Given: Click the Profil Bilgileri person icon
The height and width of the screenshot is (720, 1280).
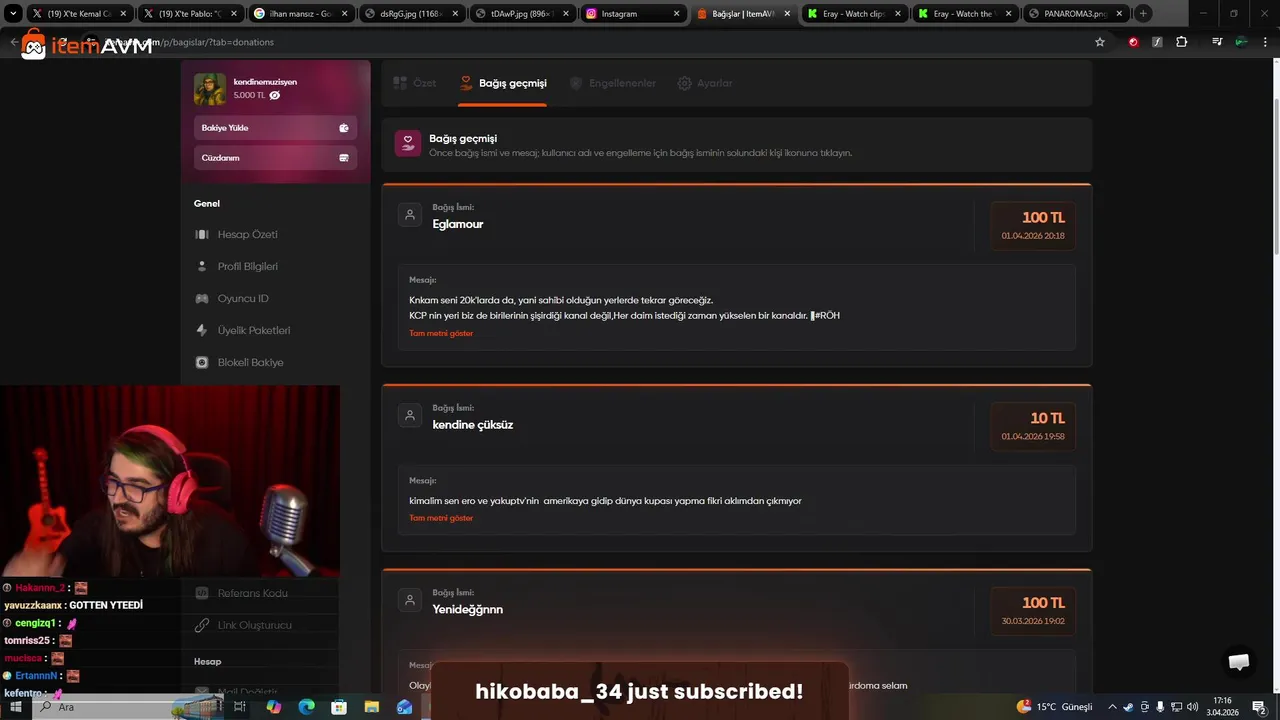Looking at the screenshot, I should point(202,266).
